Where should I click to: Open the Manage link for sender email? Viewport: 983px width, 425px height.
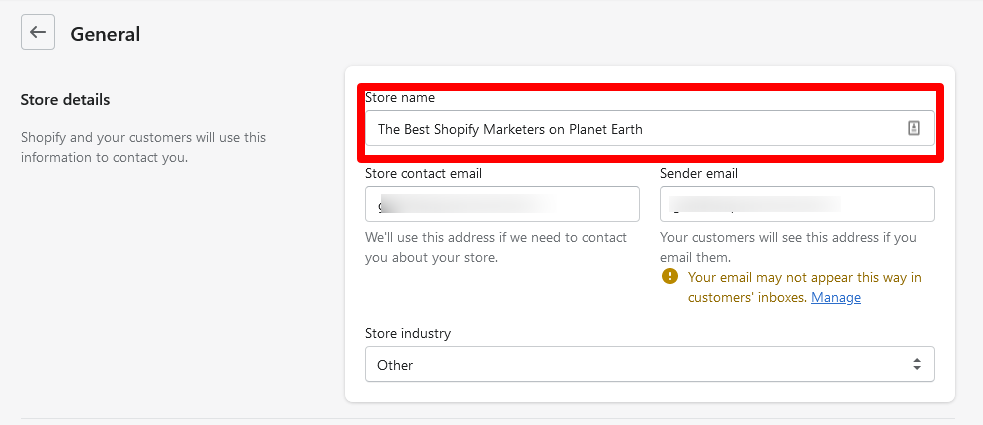[x=835, y=297]
